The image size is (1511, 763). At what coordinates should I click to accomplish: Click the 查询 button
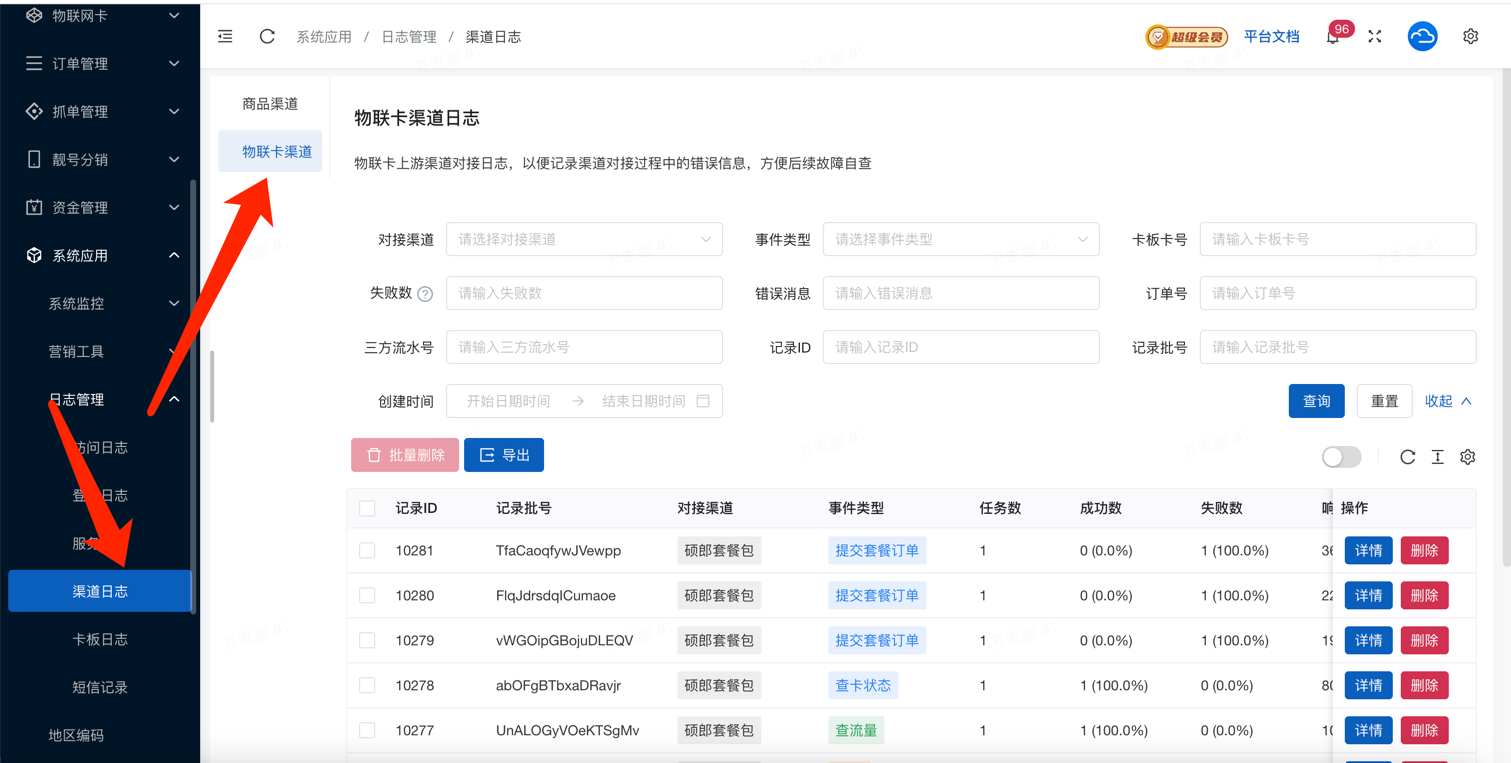coord(1316,401)
